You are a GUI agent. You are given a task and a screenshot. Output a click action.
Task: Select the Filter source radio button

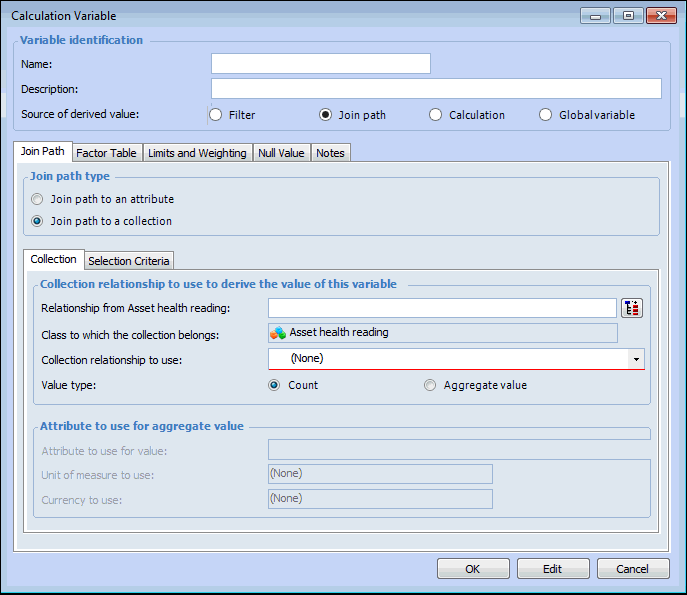pyautogui.click(x=216, y=115)
